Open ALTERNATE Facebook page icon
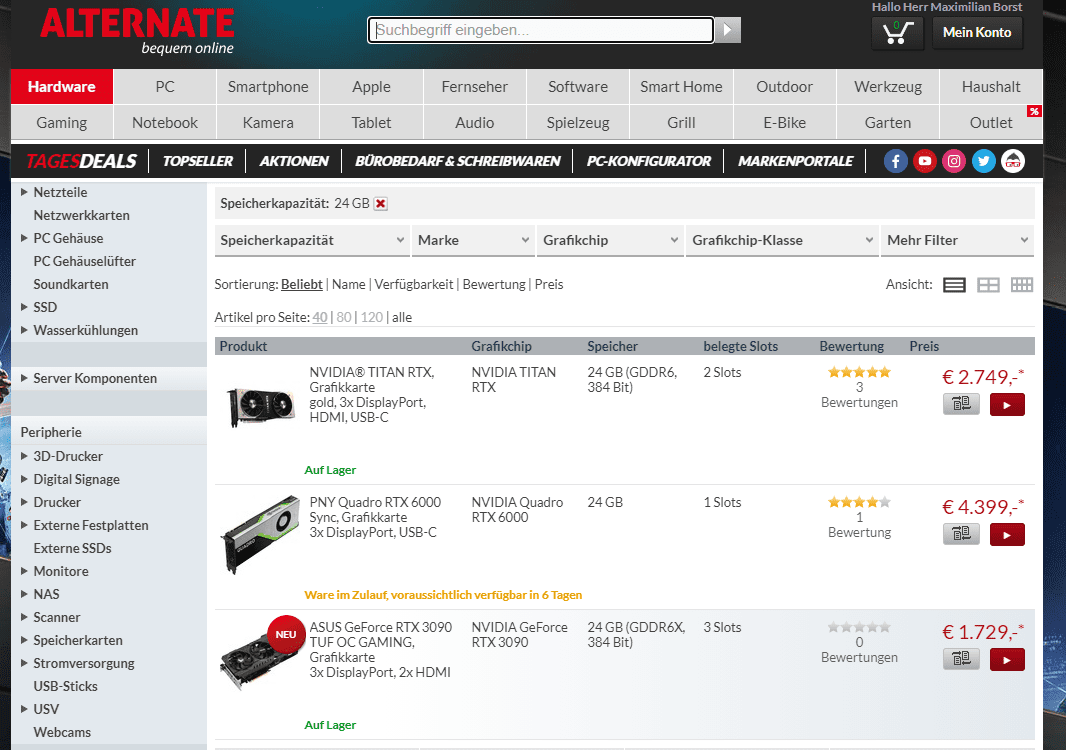Image resolution: width=1066 pixels, height=750 pixels. [895, 161]
